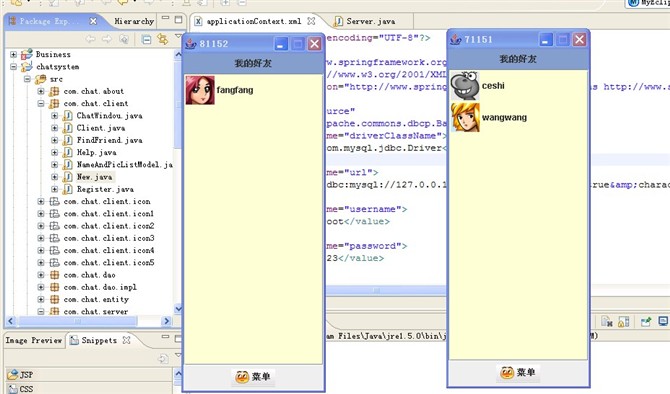Collapse the src folder node

27,79
